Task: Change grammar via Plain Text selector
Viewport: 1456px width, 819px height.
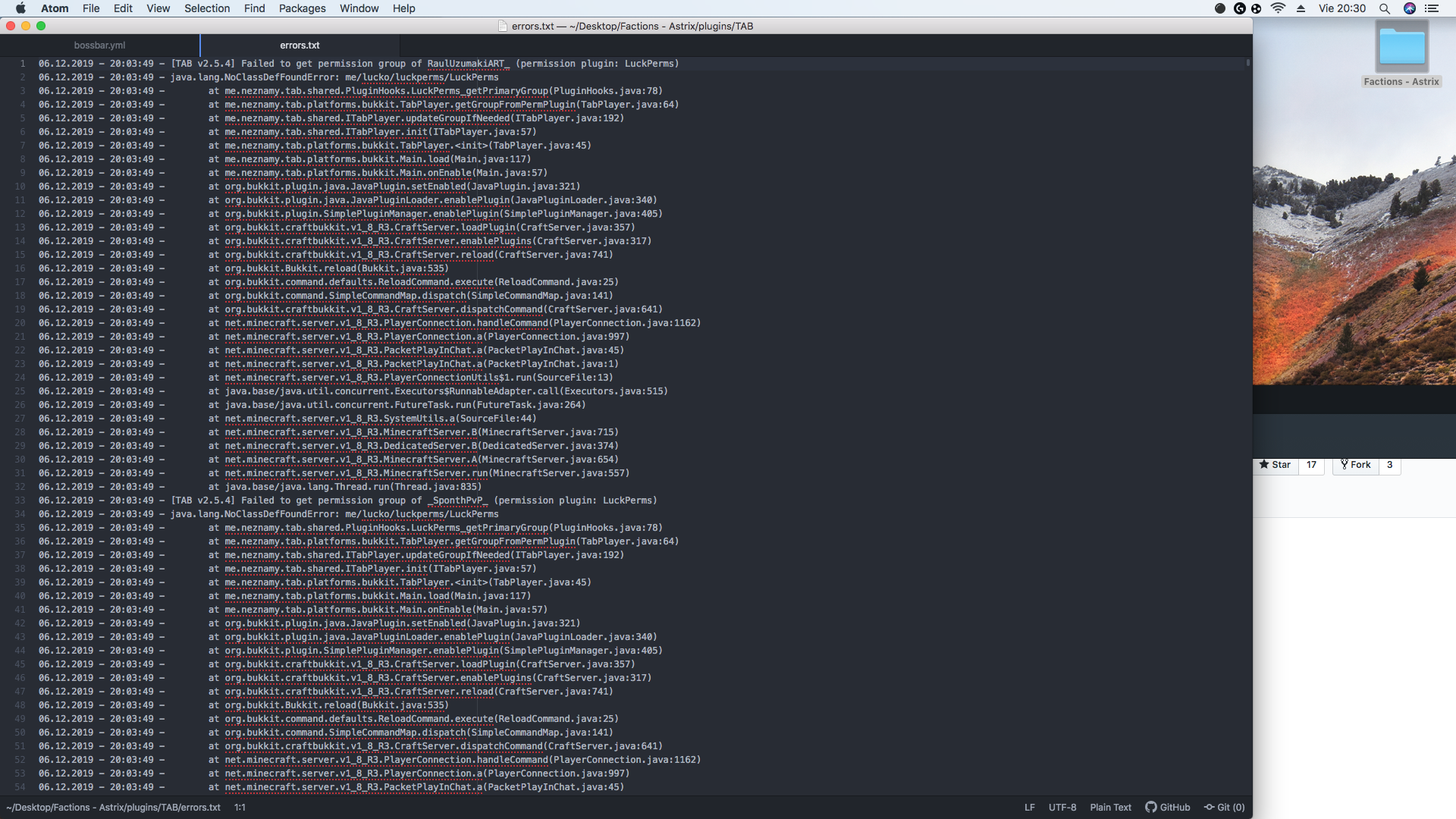Action: click(x=1110, y=808)
